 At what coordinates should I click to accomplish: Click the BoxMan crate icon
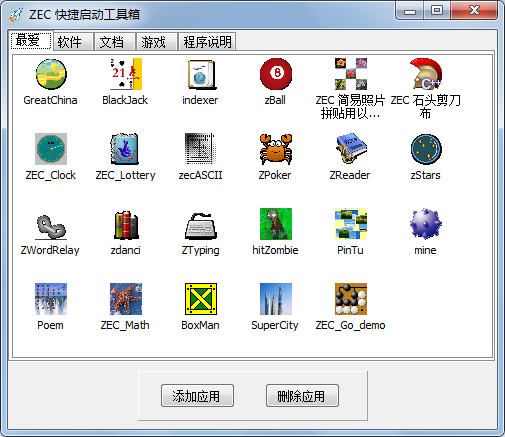coord(201,299)
